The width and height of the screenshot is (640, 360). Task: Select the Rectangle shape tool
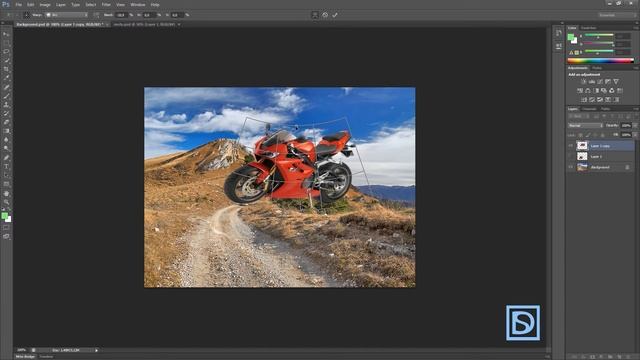pyautogui.click(x=6, y=184)
